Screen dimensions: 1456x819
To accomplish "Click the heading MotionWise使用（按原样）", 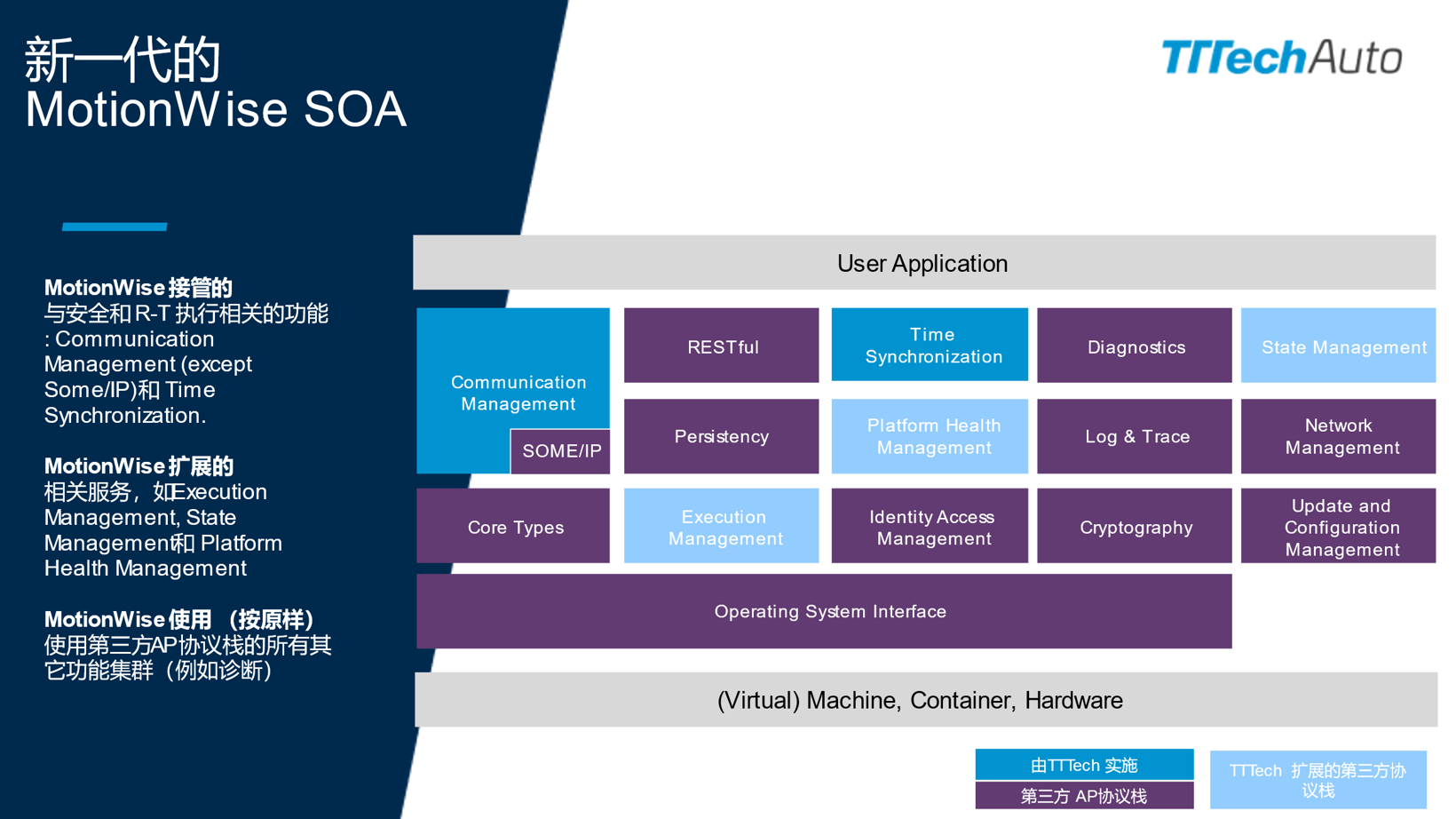I will [x=180, y=620].
